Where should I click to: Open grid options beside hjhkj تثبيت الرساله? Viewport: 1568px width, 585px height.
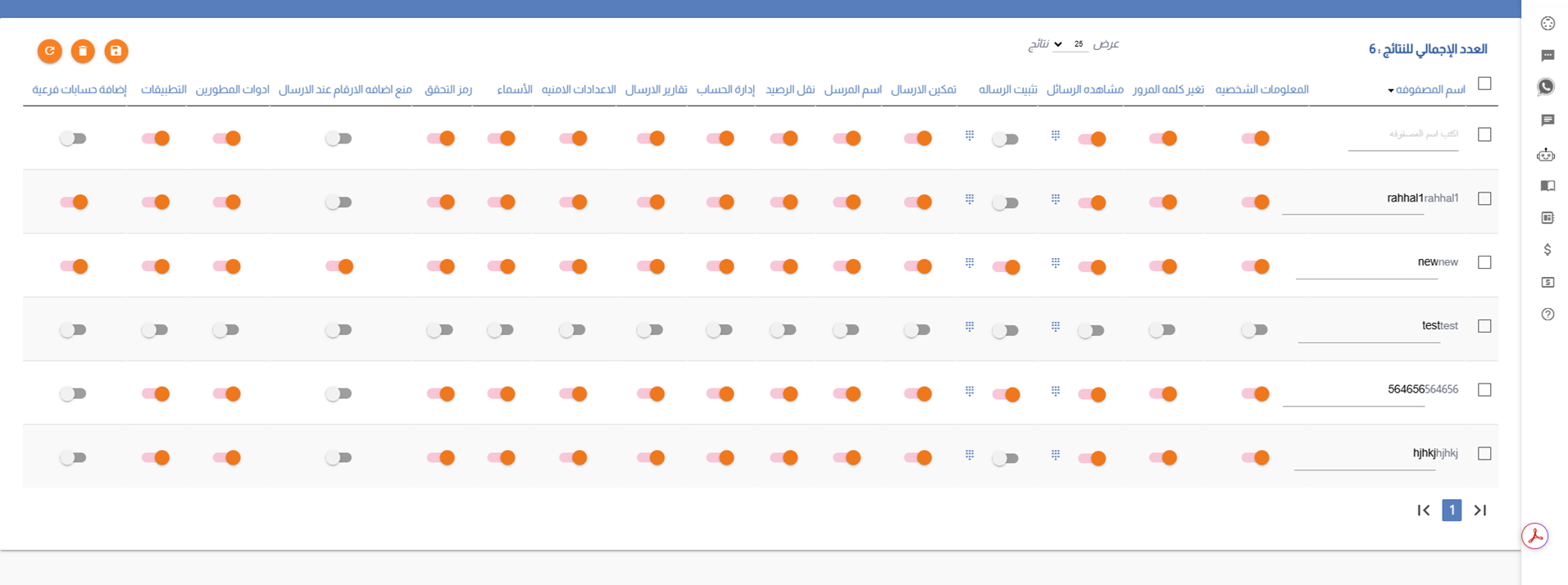970,455
